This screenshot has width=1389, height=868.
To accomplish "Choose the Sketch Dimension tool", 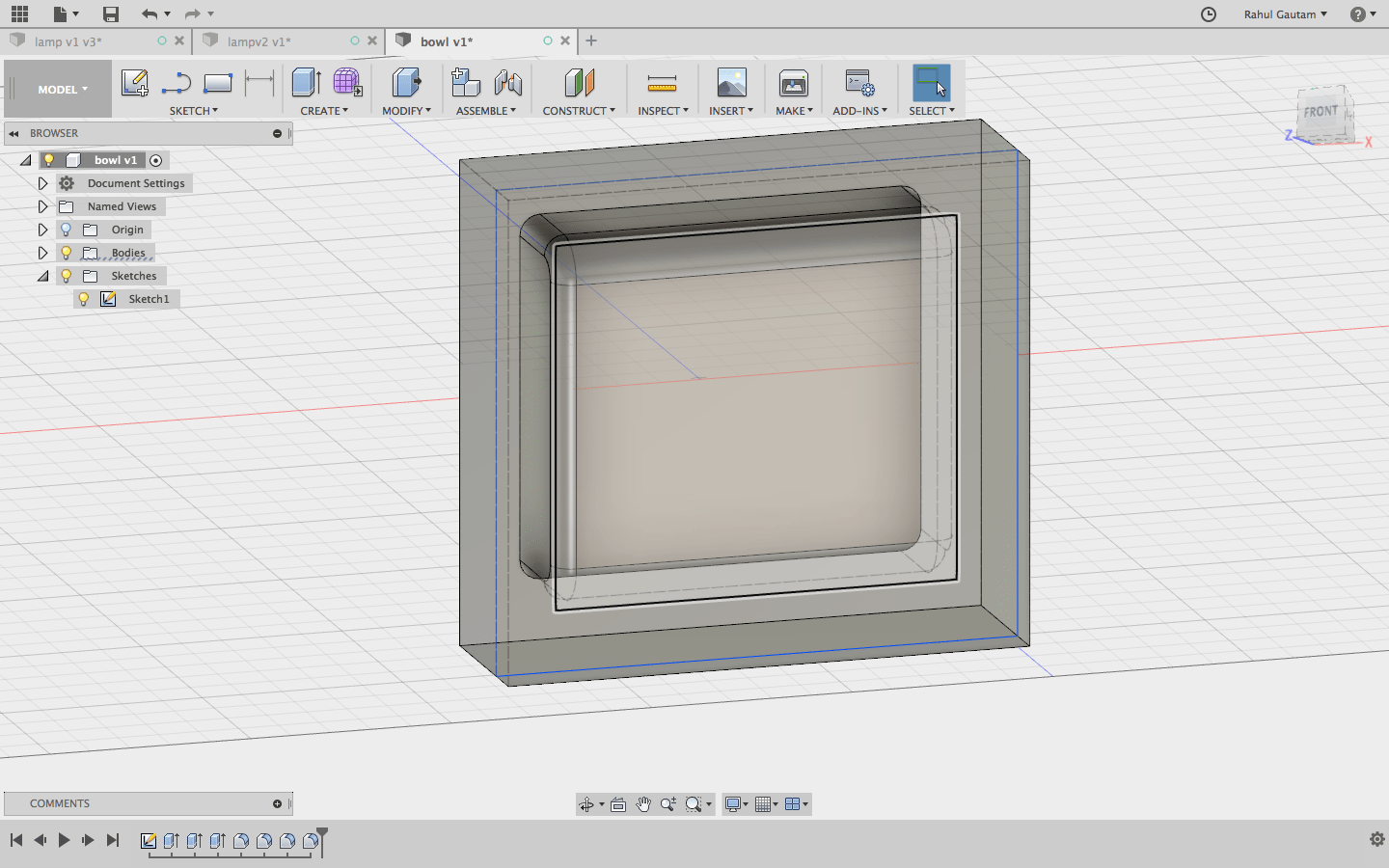I will (259, 83).
